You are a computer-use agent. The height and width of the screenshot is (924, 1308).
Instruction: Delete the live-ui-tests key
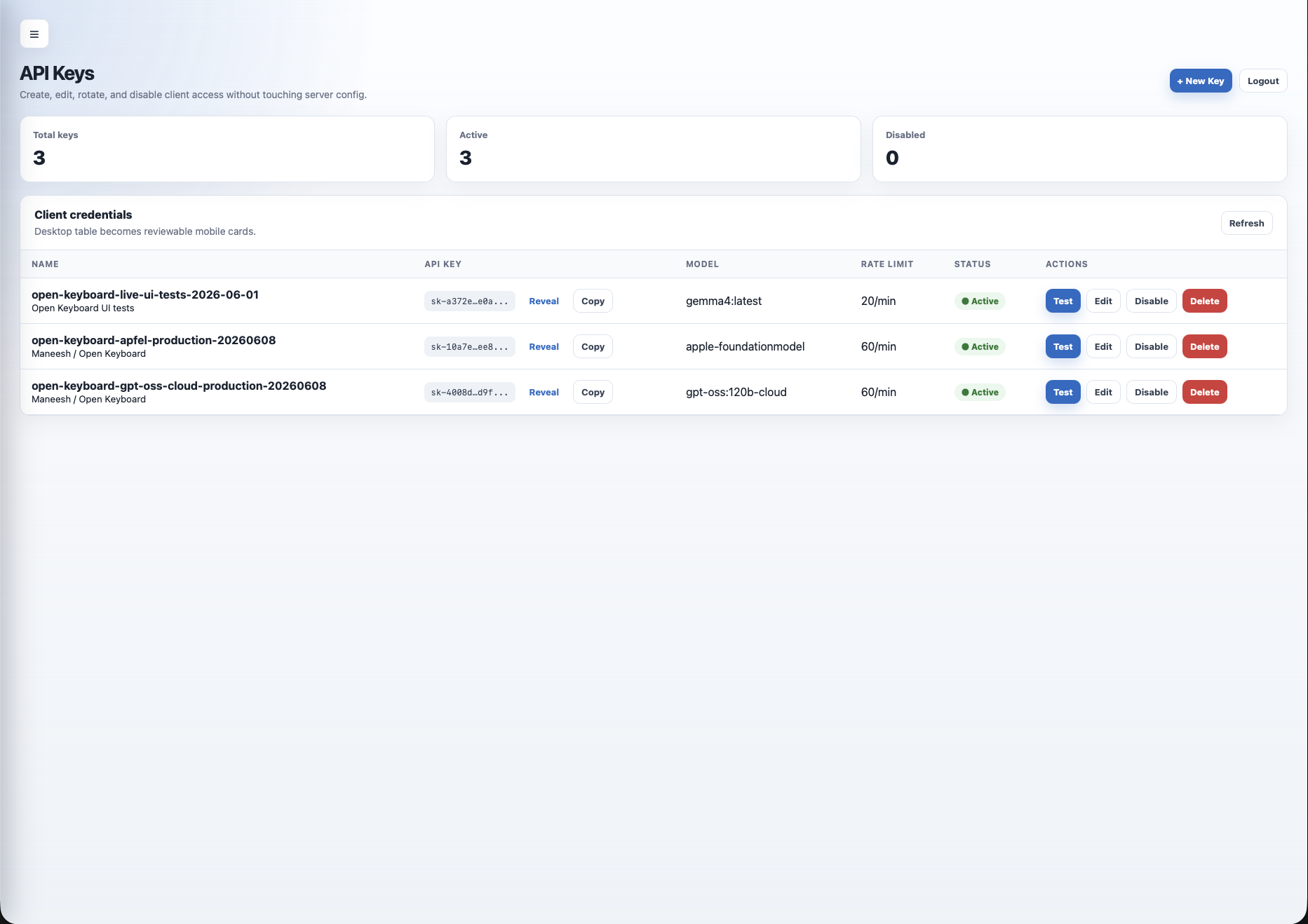click(1204, 301)
